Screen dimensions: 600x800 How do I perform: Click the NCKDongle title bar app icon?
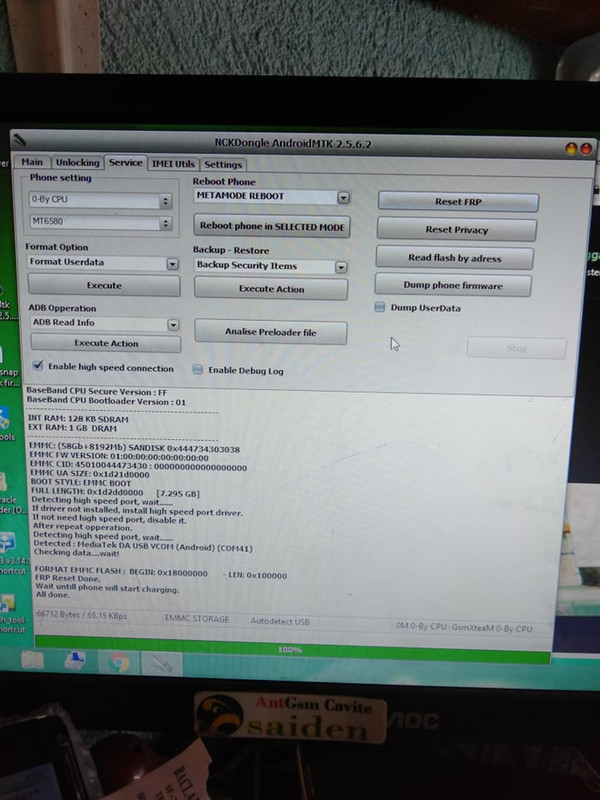pyautogui.click(x=20, y=139)
